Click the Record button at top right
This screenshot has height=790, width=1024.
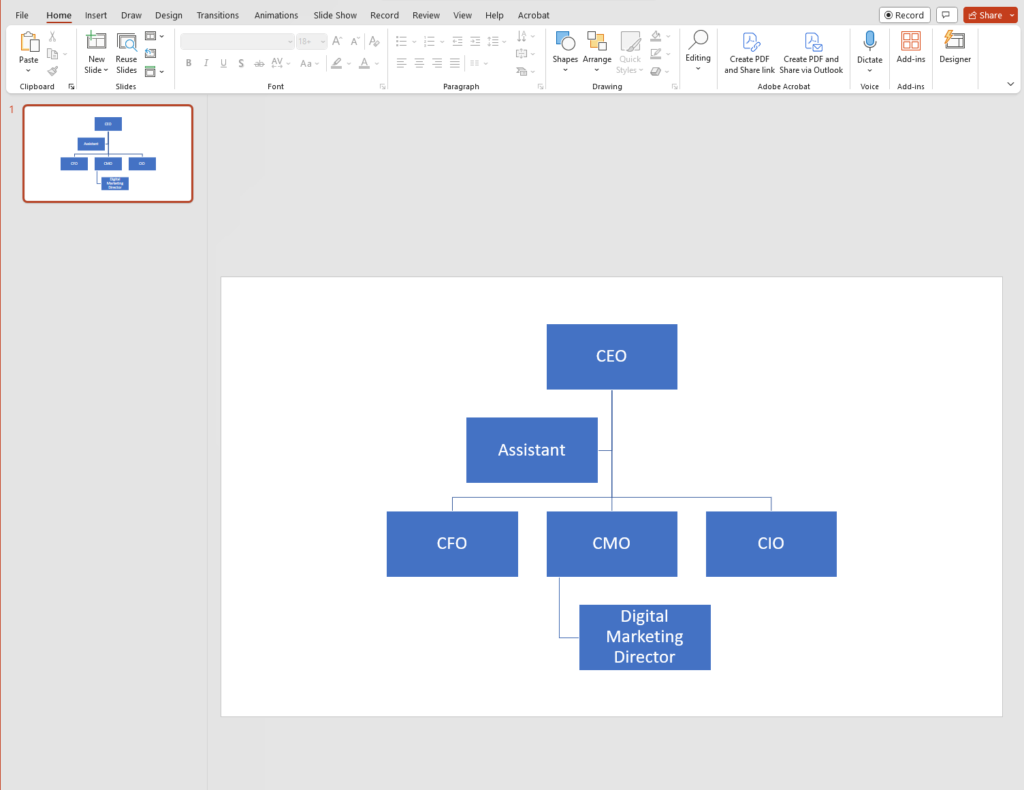[x=904, y=15]
